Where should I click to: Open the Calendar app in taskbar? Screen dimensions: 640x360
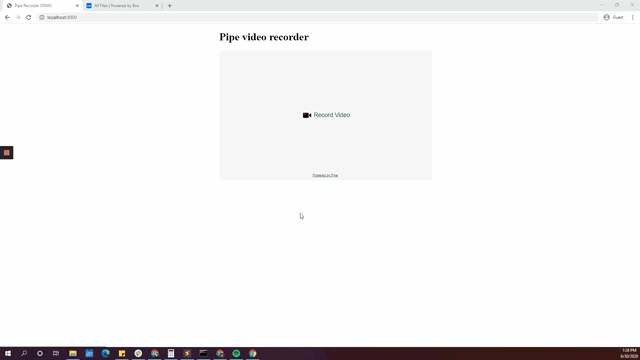pyautogui.click(x=89, y=353)
